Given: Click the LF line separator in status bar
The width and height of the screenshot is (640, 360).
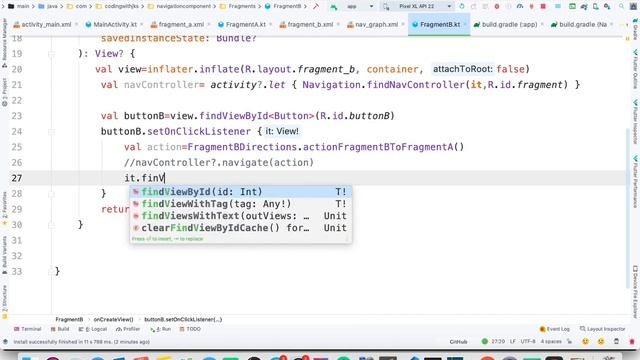Looking at the screenshot, I should 512,342.
